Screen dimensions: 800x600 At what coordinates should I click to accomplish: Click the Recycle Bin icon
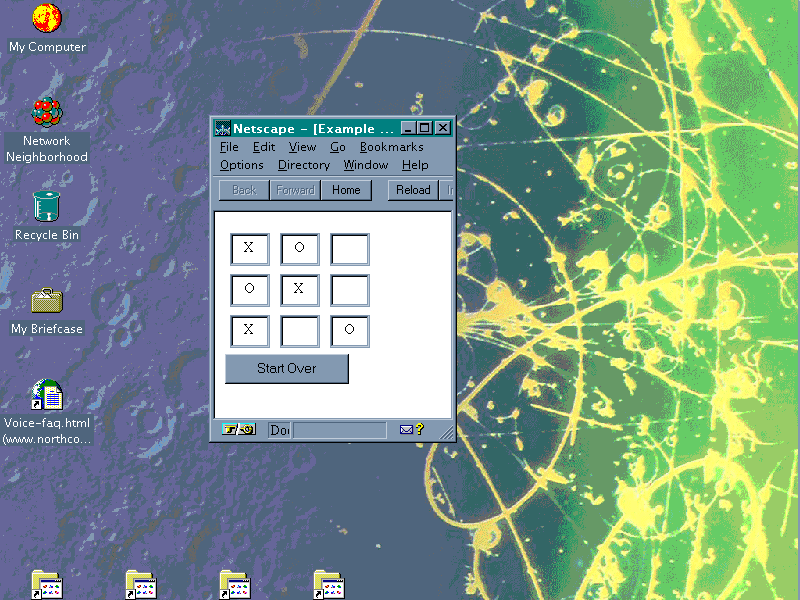point(47,207)
